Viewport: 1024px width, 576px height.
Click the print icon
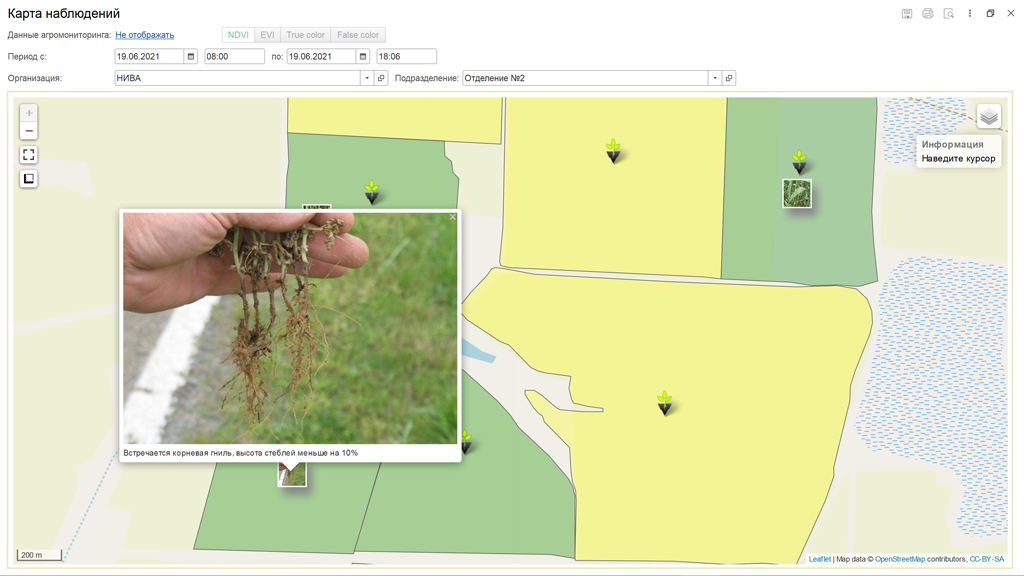pyautogui.click(x=928, y=14)
